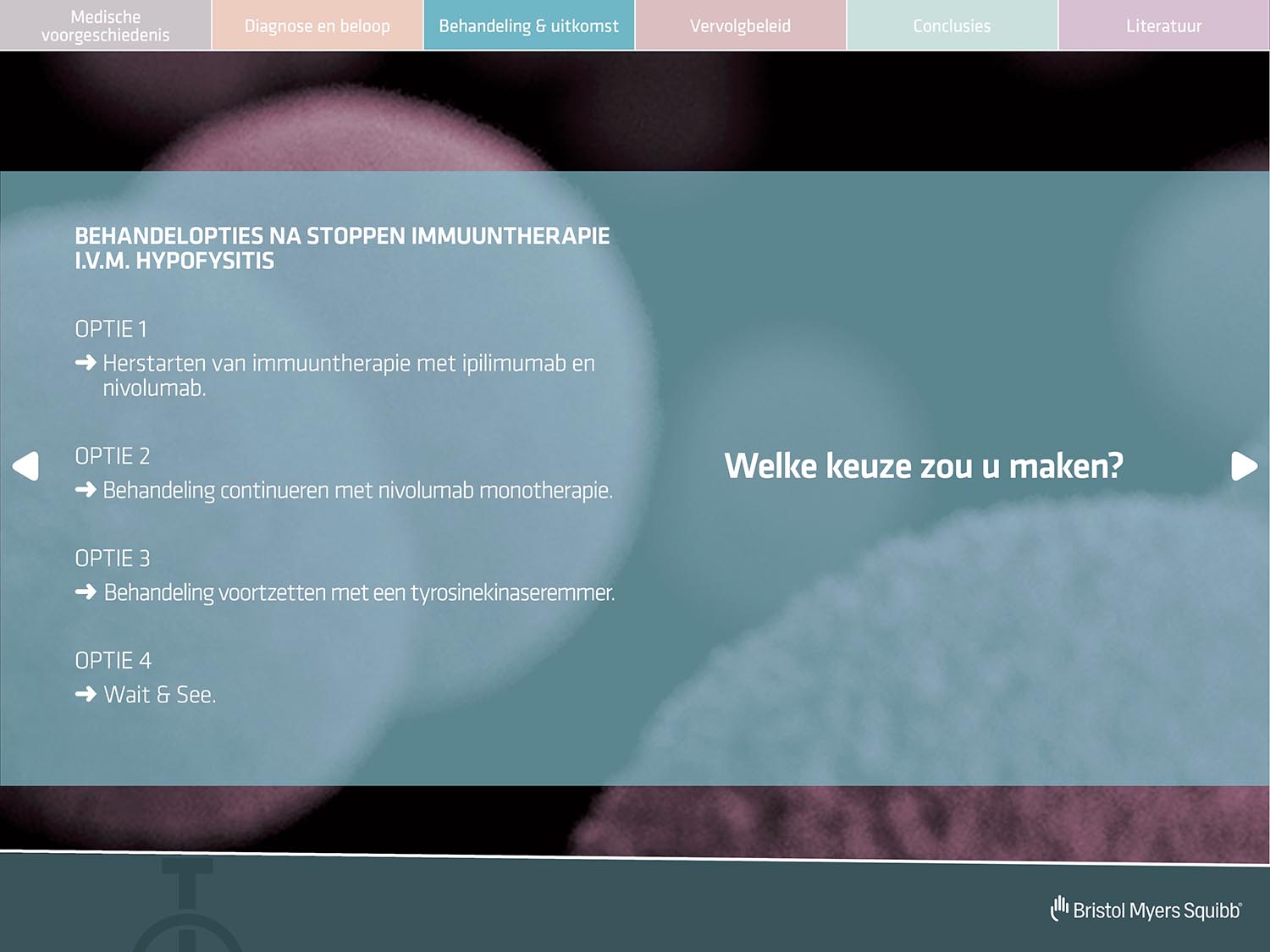1270x952 pixels.
Task: Click heading 'BEHANDELOPTIES NA STOPPEN IMMUUNTHERAPIE'
Action: [342, 236]
